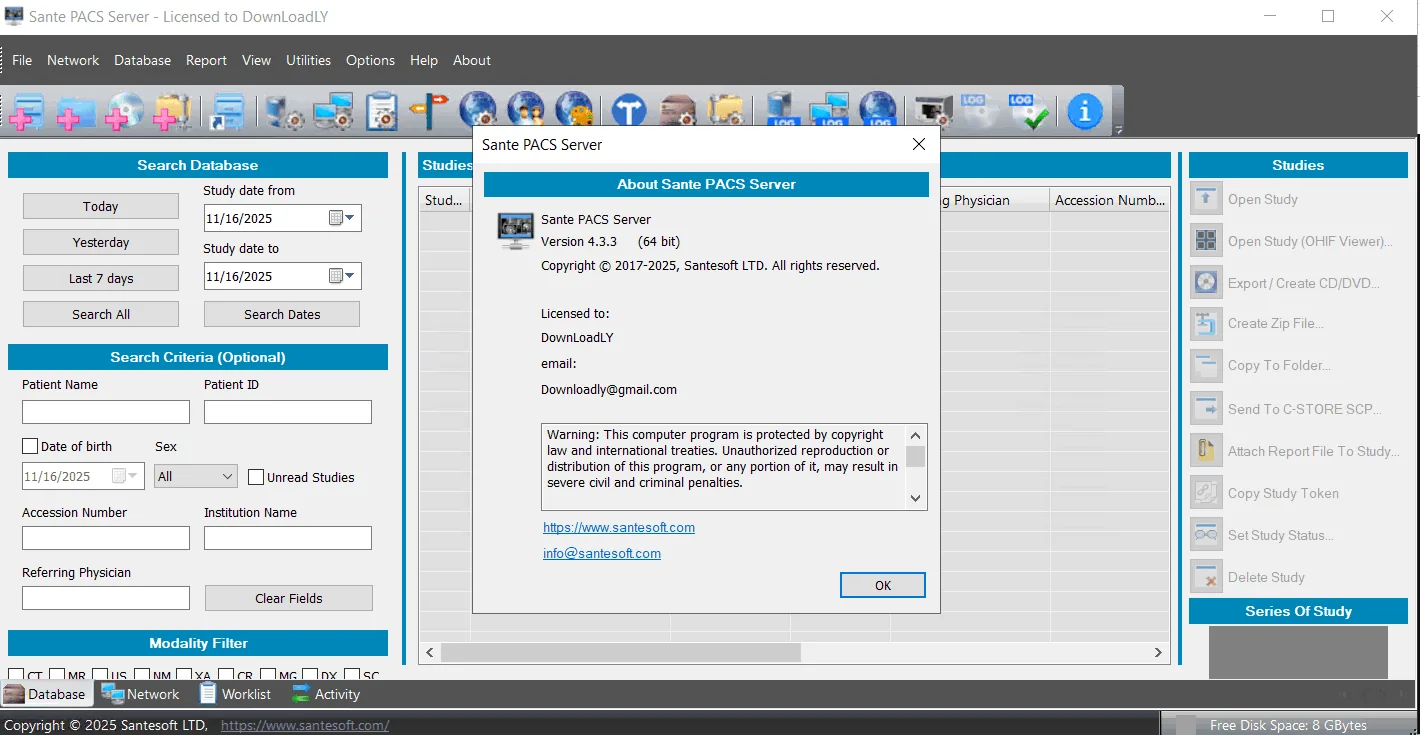Image resolution: width=1420 pixels, height=735 pixels.
Task: Click the CD disc icon with pink plus
Action: click(x=124, y=110)
